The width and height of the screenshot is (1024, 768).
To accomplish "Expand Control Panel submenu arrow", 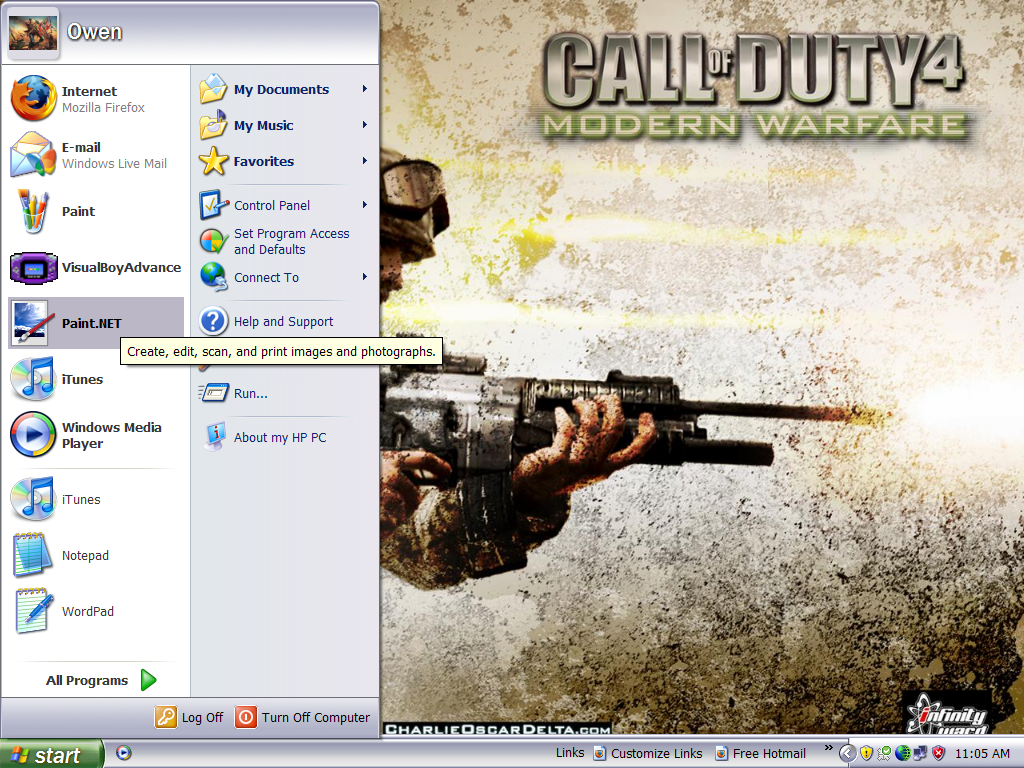I will (x=365, y=205).
